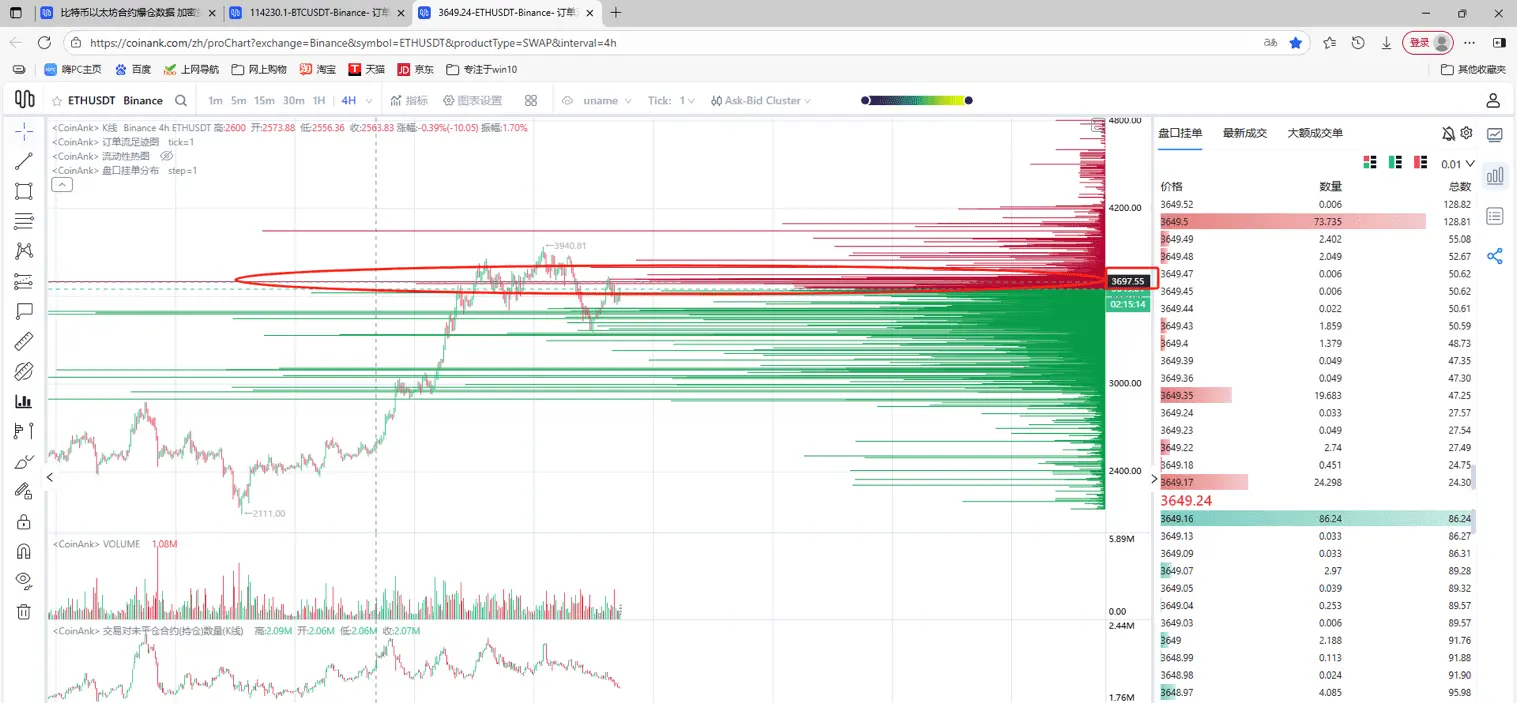Open 图表设置 chart settings
This screenshot has height=703, width=1517.
(472, 101)
